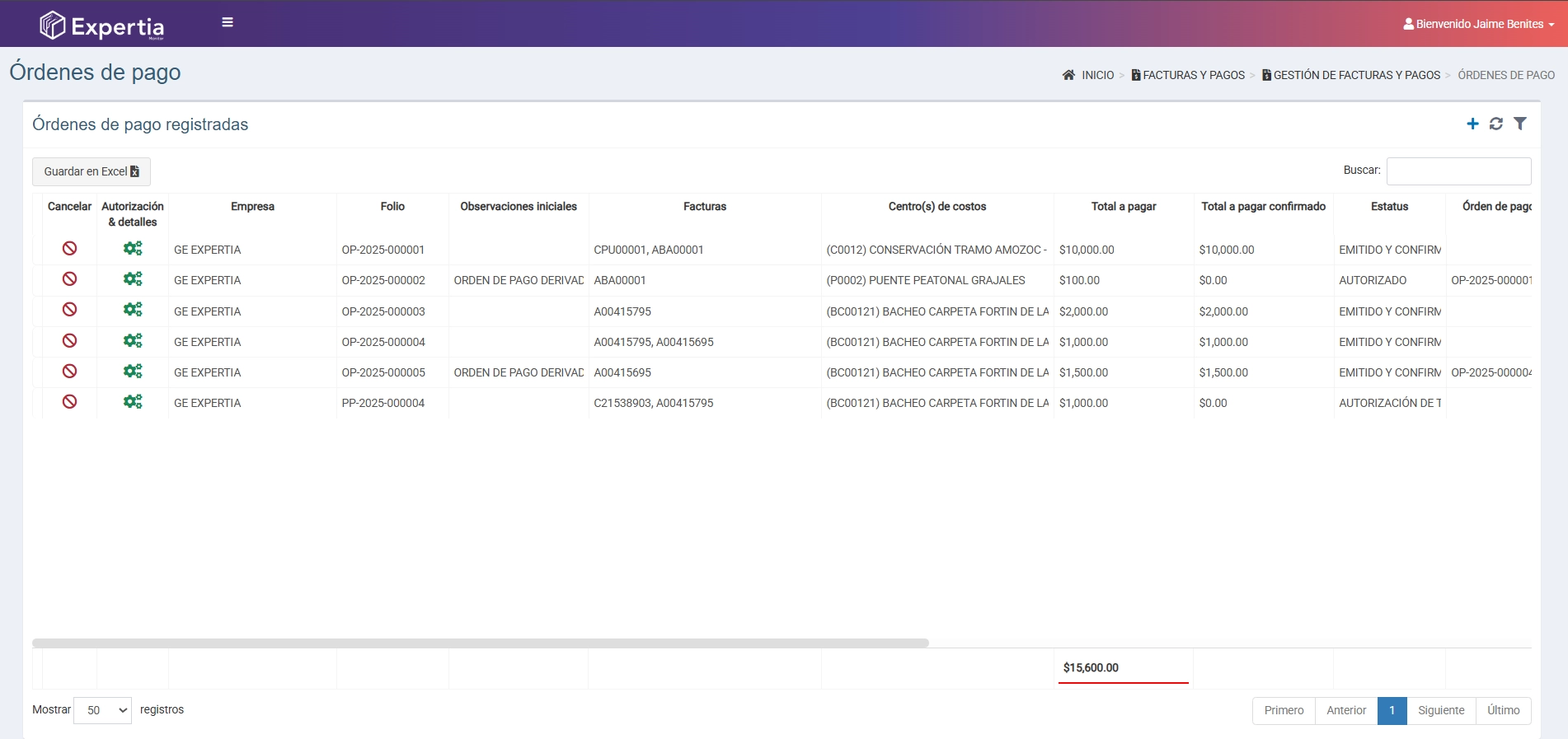The width and height of the screenshot is (1568, 739).
Task: Click the Guardar en Excel button
Action: tap(92, 171)
